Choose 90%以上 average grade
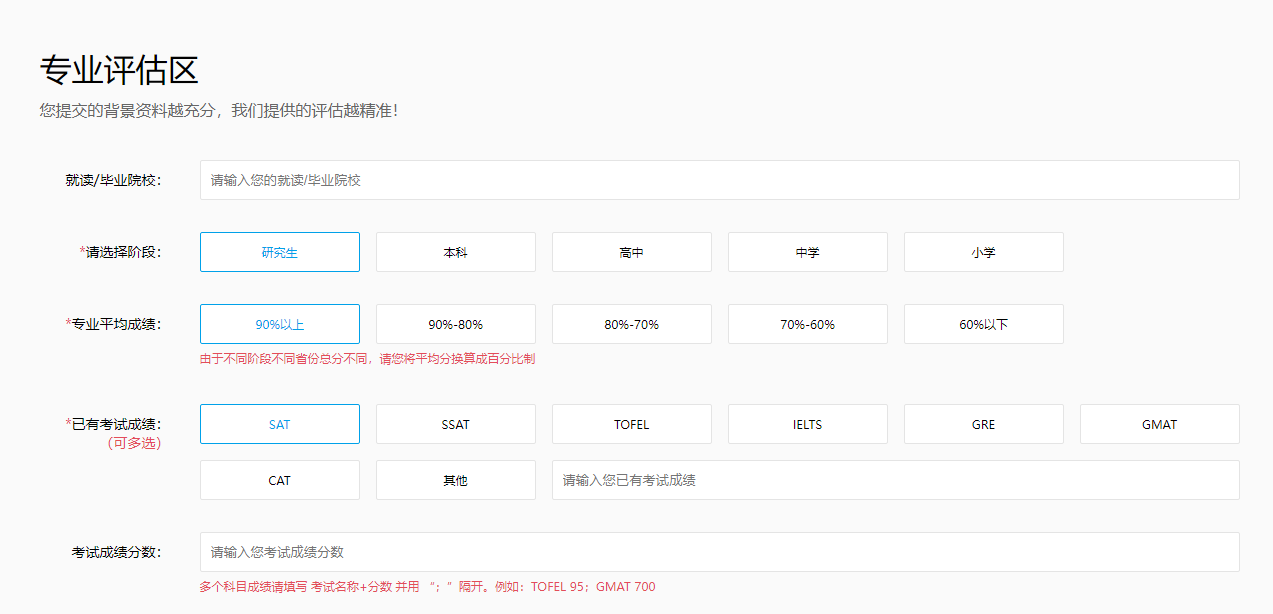 coord(280,324)
